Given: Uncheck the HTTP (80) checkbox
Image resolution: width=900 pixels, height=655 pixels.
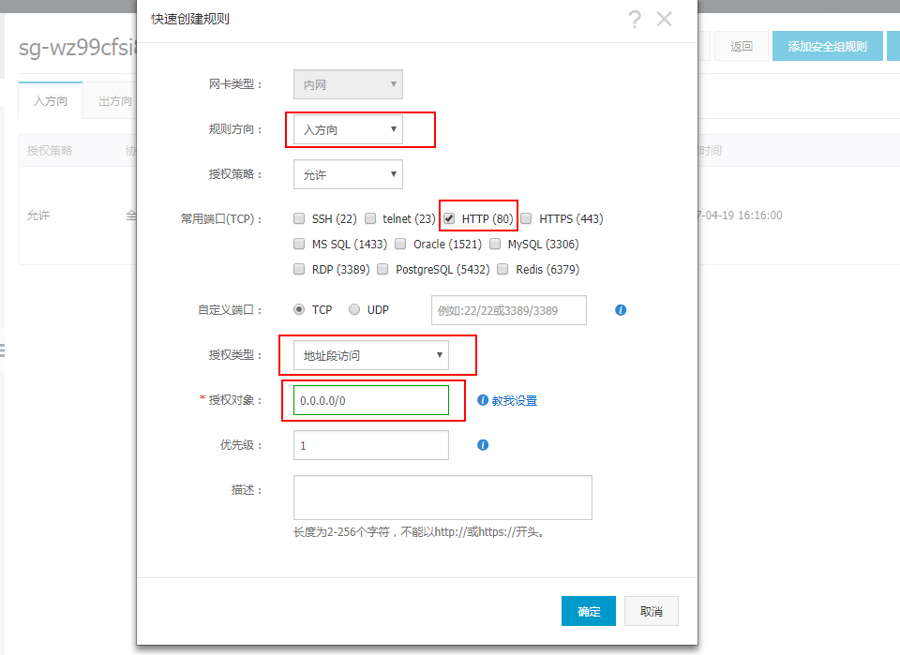Looking at the screenshot, I should click(x=450, y=219).
